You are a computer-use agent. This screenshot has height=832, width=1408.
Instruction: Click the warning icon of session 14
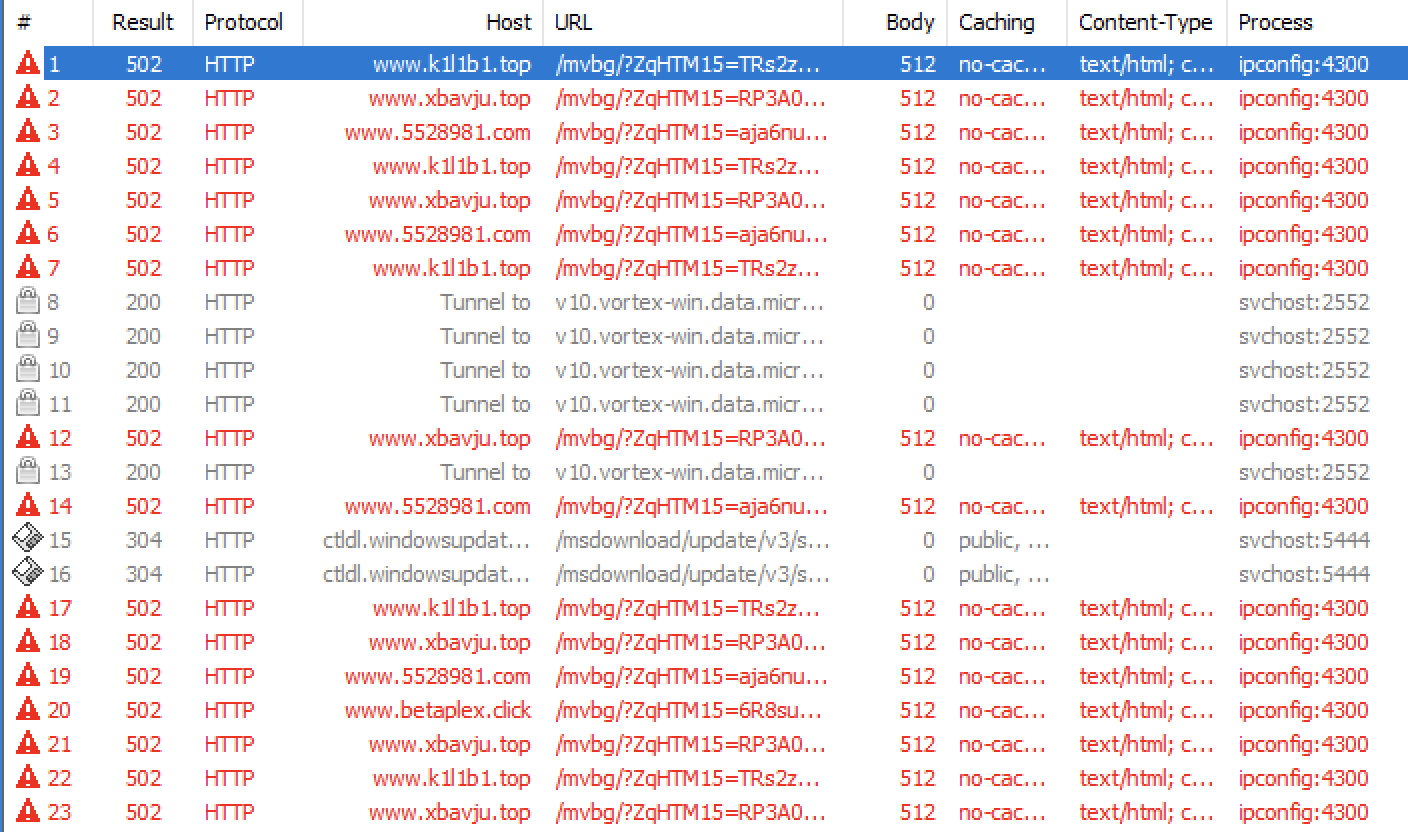click(x=28, y=506)
